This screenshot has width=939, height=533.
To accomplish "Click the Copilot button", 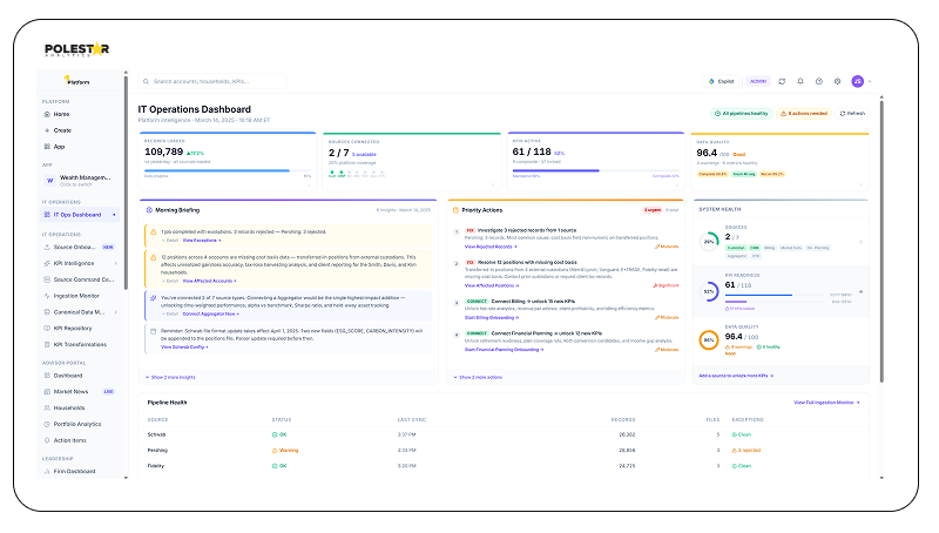I will pos(722,81).
